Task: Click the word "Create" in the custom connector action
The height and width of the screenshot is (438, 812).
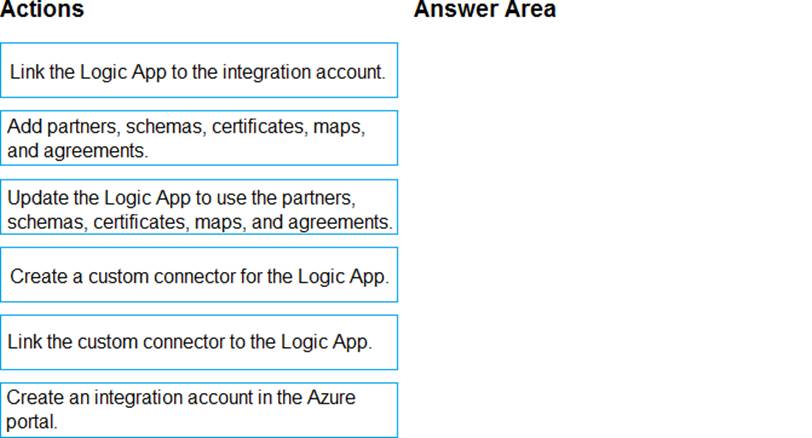Action: coord(38,276)
